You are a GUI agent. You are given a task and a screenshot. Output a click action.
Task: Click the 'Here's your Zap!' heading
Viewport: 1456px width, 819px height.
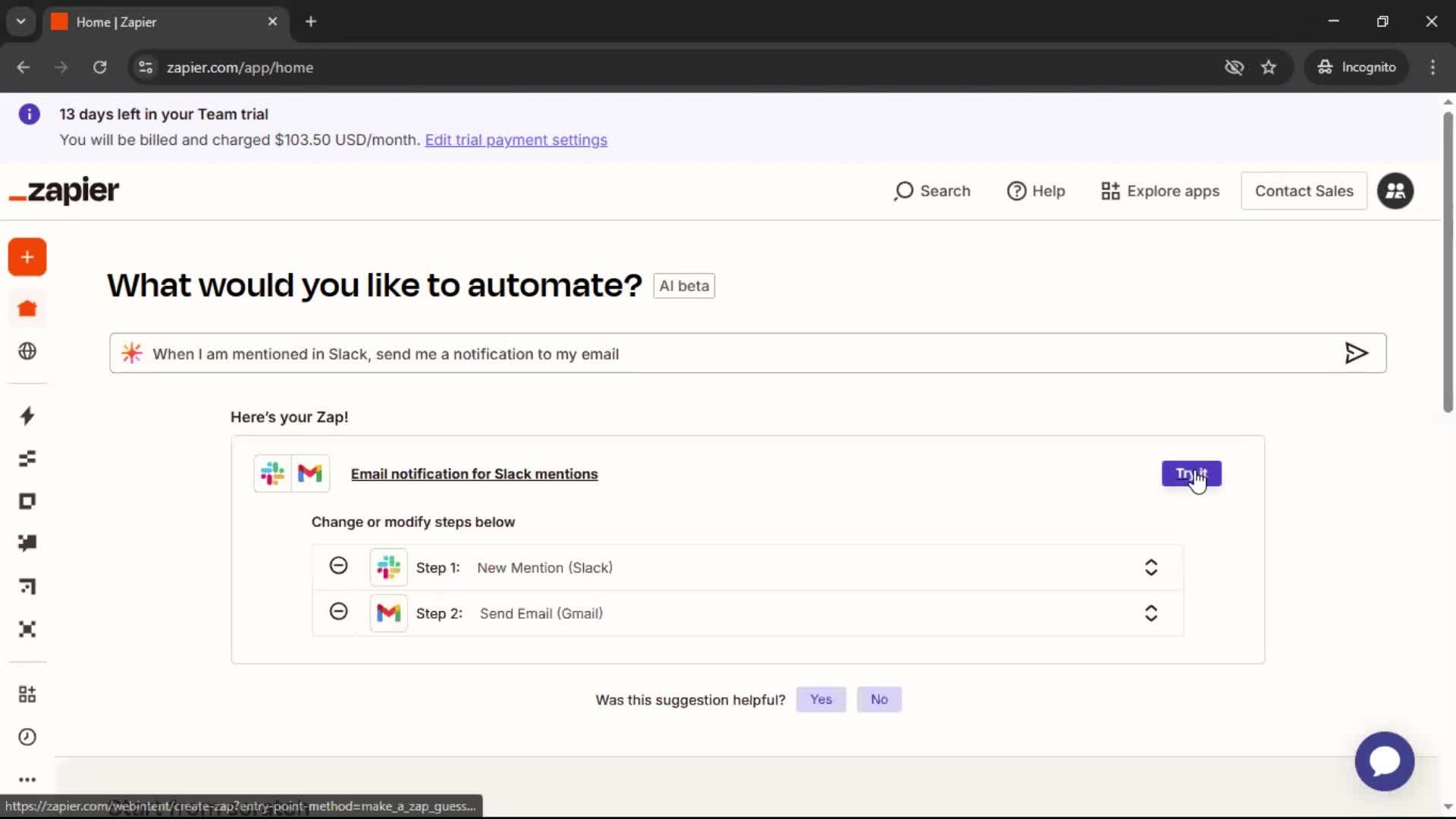click(289, 417)
